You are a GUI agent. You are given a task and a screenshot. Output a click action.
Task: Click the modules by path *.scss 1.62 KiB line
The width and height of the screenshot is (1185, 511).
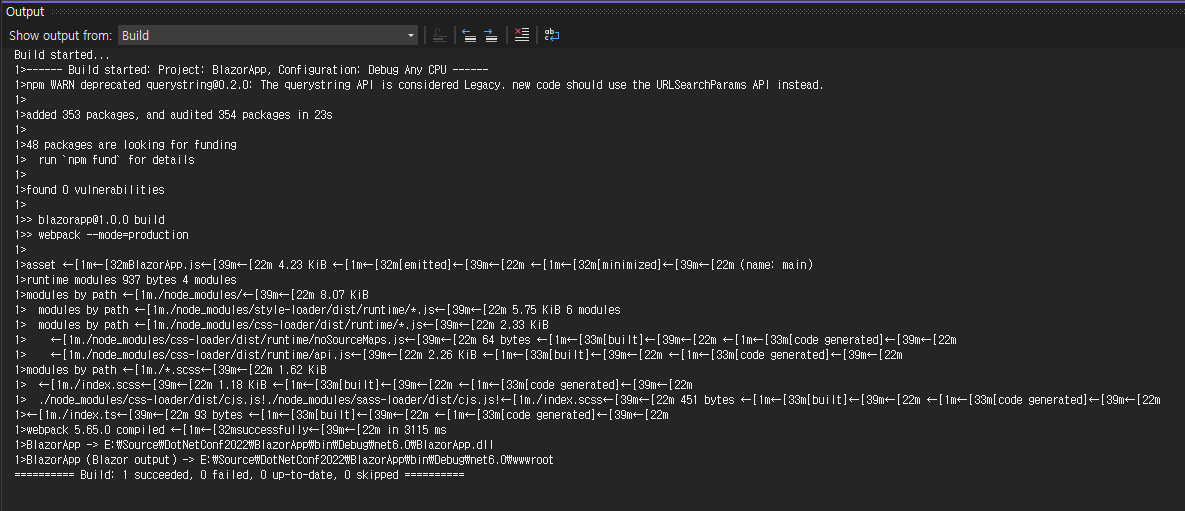pos(170,370)
